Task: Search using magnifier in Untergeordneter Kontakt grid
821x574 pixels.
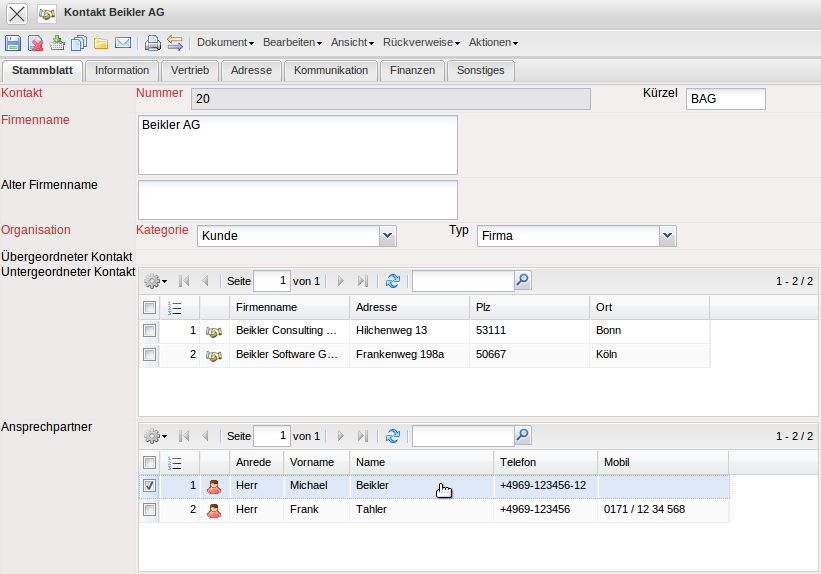Action: [x=522, y=281]
